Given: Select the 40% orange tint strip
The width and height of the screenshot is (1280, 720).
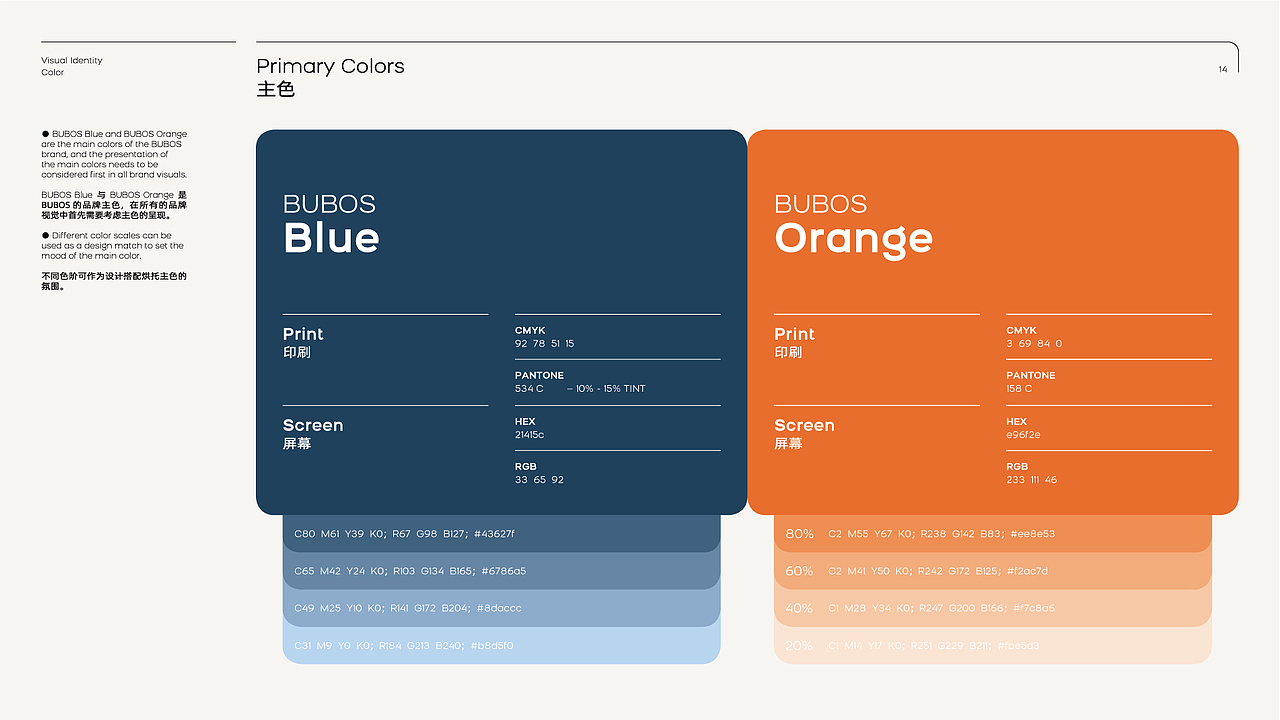Looking at the screenshot, I should coord(993,608).
